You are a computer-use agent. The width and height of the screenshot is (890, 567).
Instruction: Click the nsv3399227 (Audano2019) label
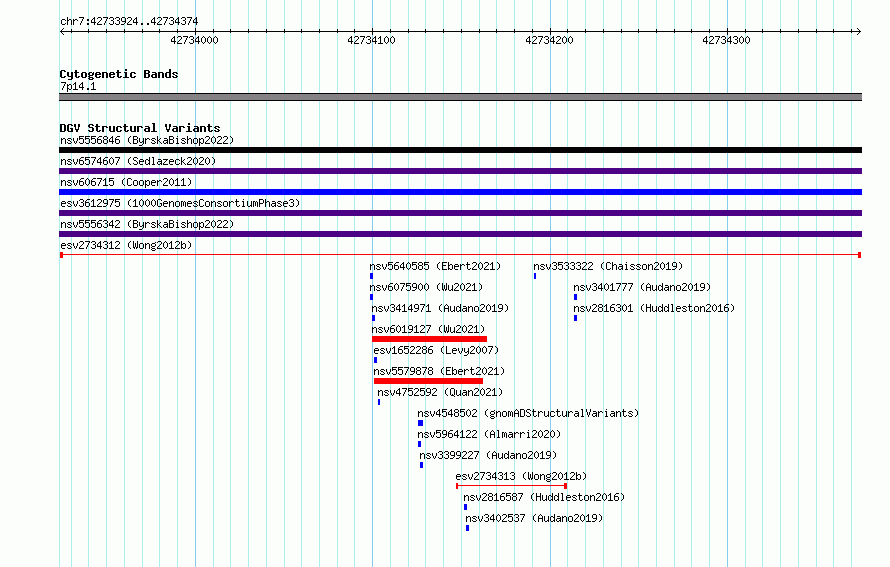click(x=488, y=455)
